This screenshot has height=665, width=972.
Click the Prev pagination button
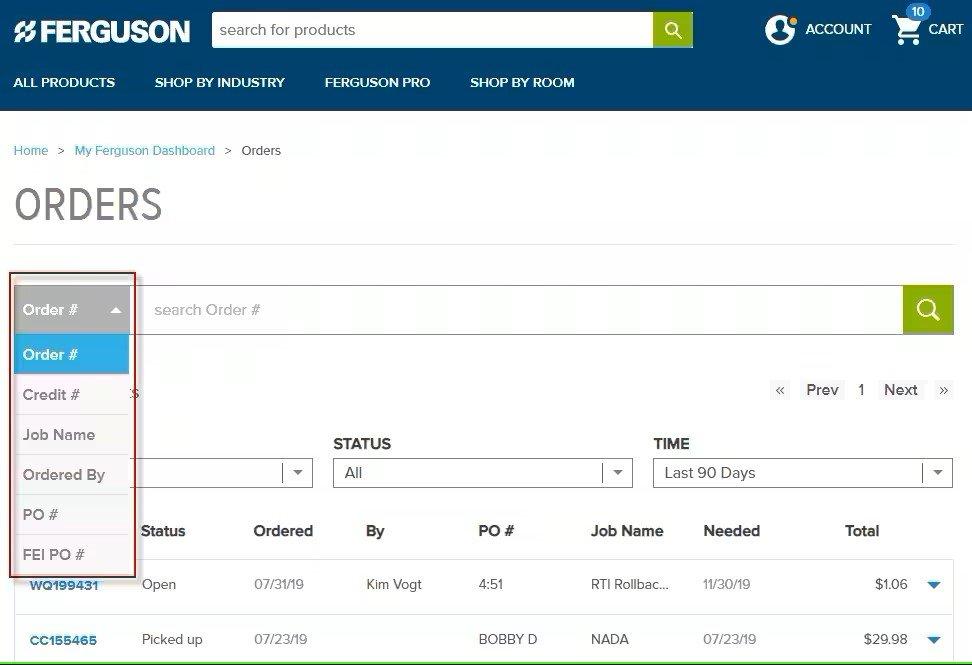[x=822, y=390]
